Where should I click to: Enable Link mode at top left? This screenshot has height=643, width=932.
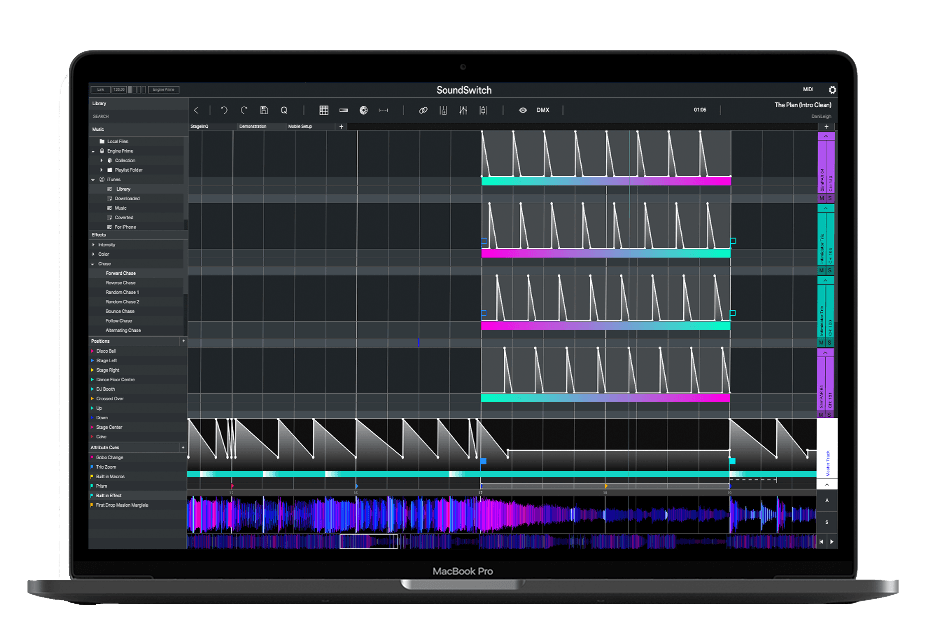pyautogui.click(x=103, y=89)
